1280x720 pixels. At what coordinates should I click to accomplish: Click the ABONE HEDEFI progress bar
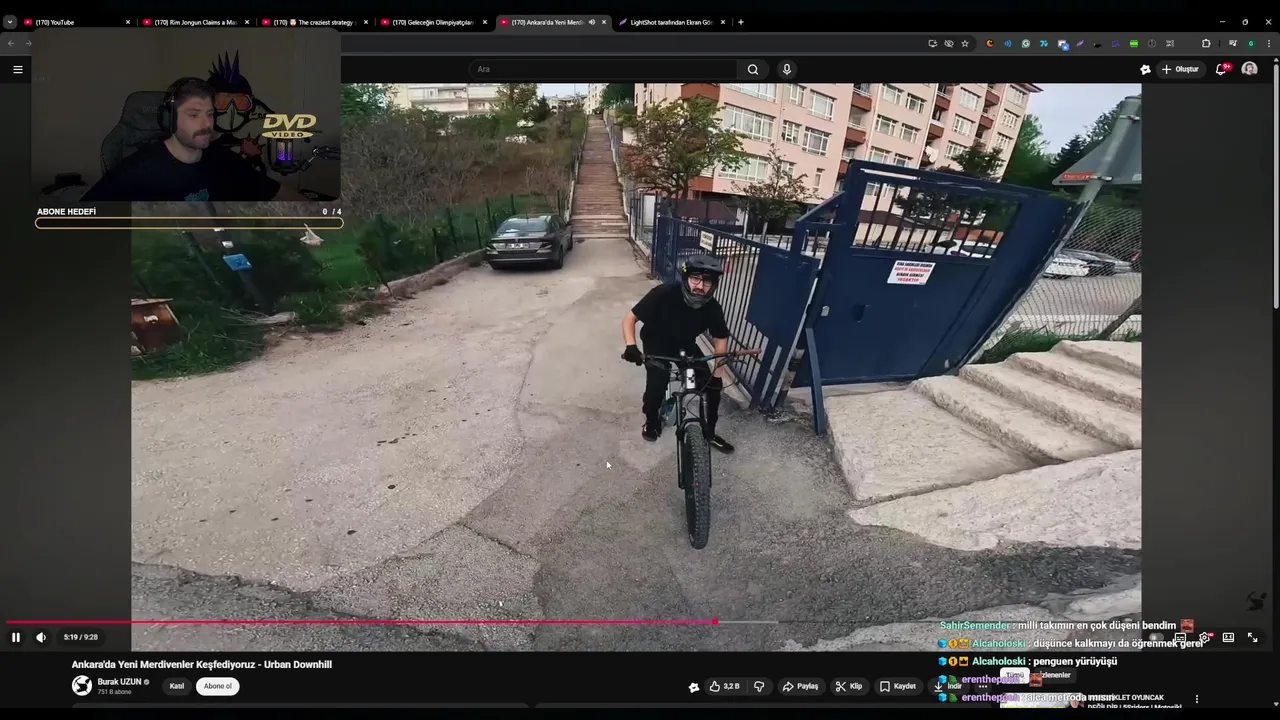(x=189, y=222)
